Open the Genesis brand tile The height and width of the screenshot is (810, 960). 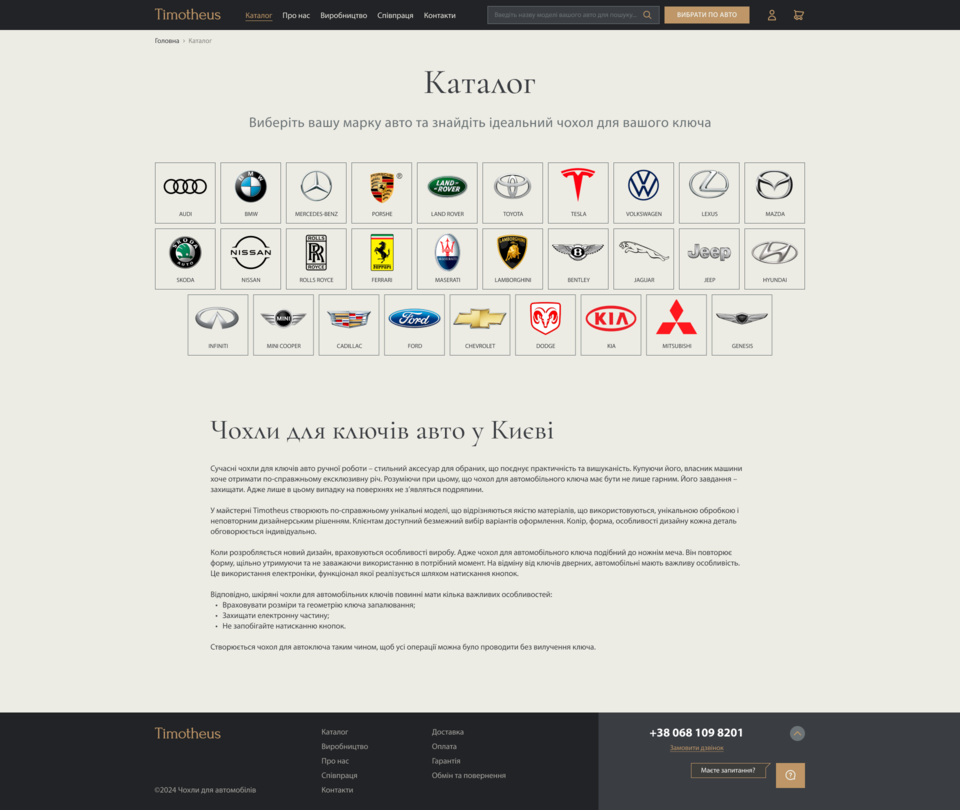(742, 325)
